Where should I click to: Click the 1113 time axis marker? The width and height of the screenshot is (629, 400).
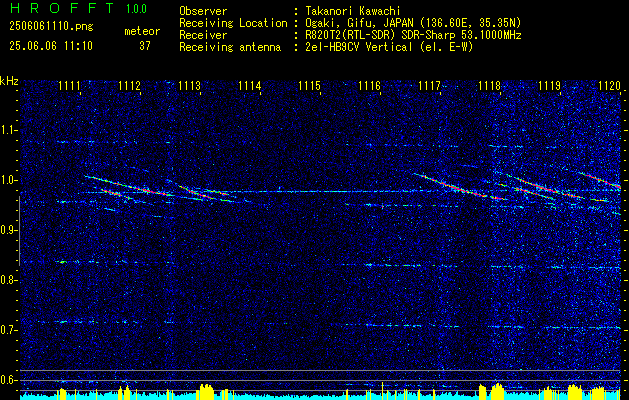pos(189,86)
